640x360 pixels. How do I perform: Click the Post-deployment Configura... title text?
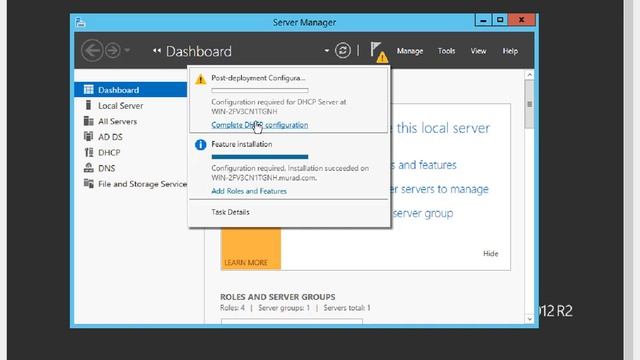tap(258, 78)
